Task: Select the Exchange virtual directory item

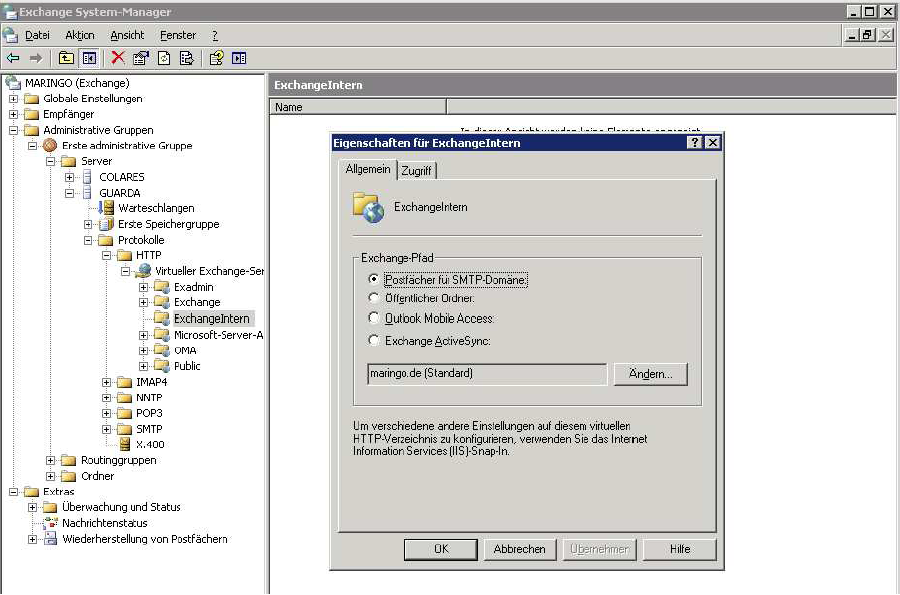Action: pyautogui.click(x=197, y=302)
